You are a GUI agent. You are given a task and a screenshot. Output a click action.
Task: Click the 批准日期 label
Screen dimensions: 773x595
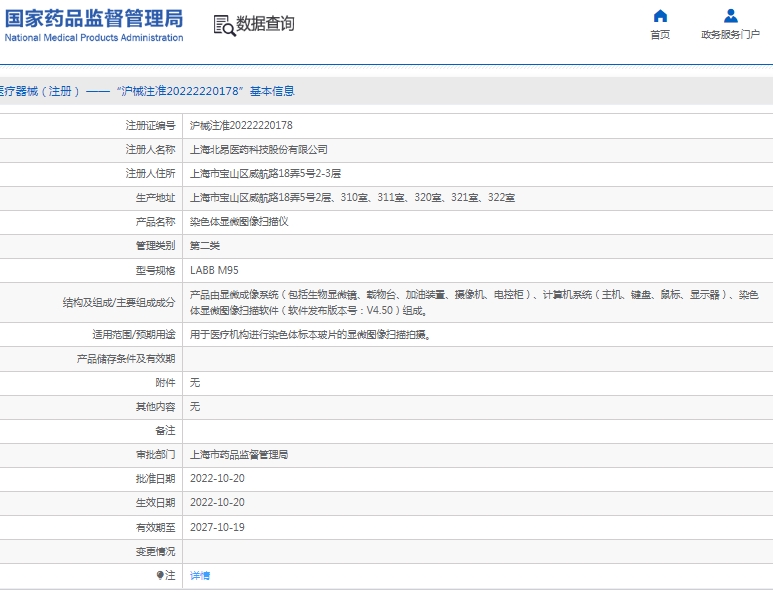point(155,478)
